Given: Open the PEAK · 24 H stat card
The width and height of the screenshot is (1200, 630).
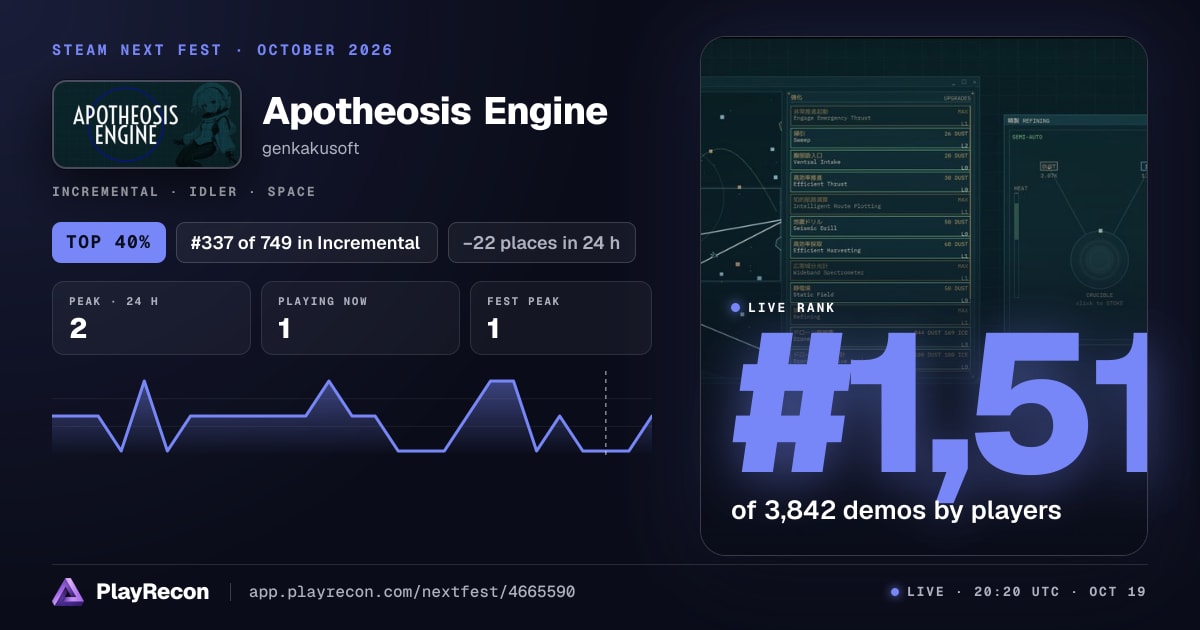Looking at the screenshot, I should coord(151,318).
